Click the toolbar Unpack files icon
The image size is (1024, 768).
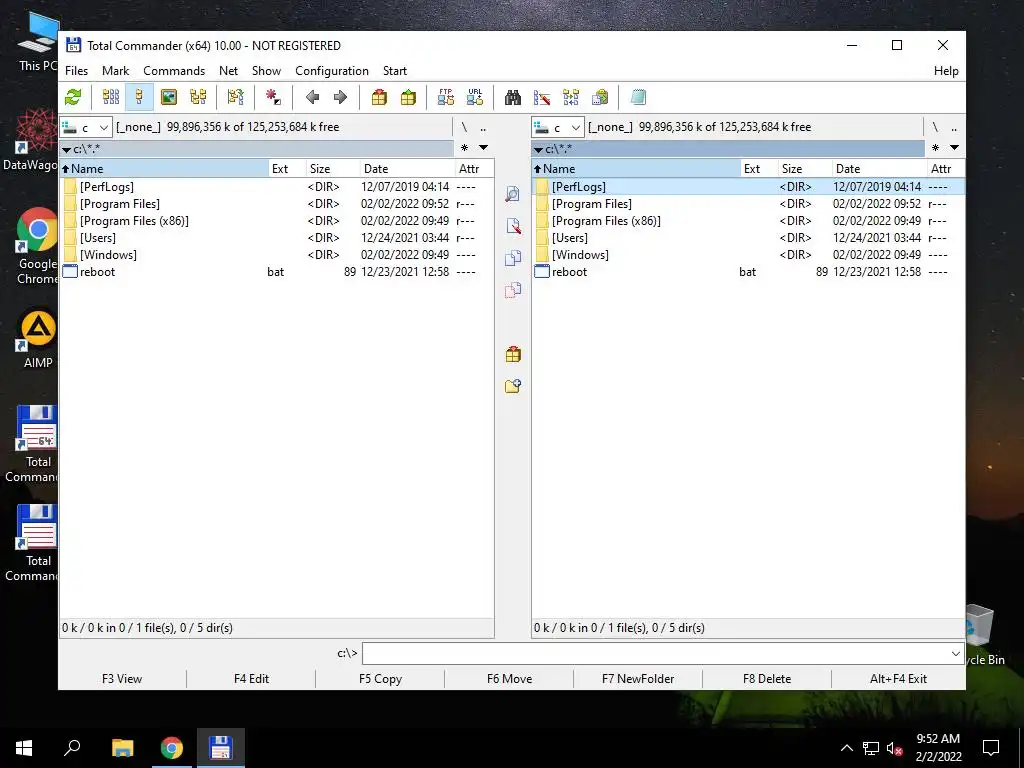(x=408, y=97)
